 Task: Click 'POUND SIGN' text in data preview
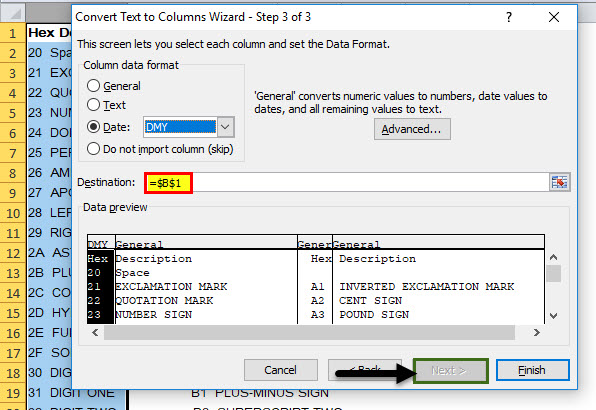(374, 315)
